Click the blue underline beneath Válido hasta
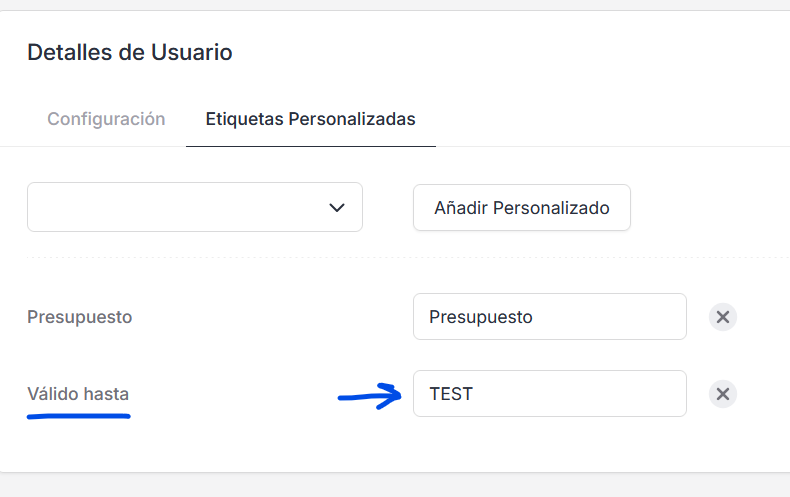The image size is (790, 497). click(x=79, y=416)
